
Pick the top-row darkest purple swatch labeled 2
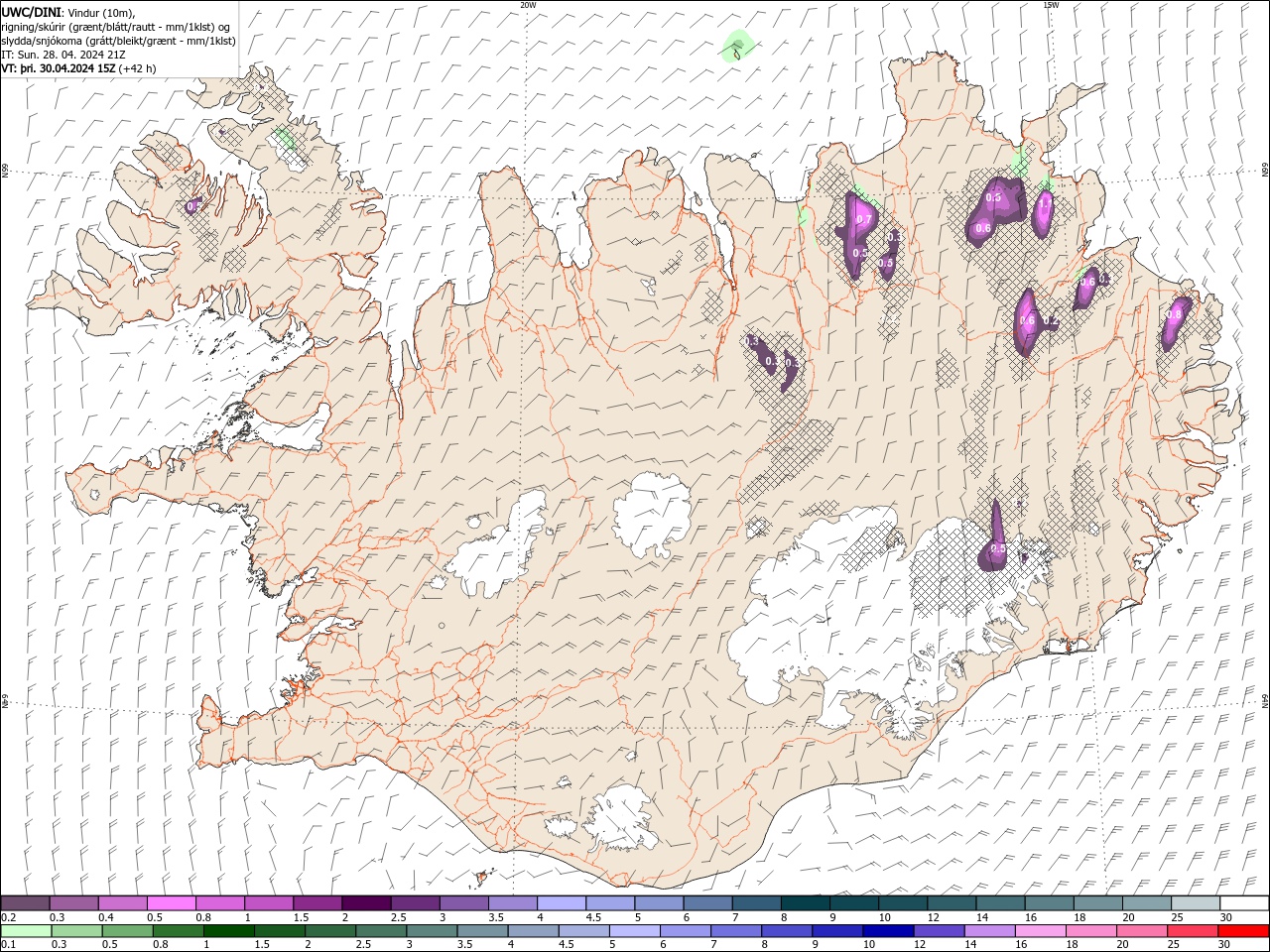pos(365,903)
